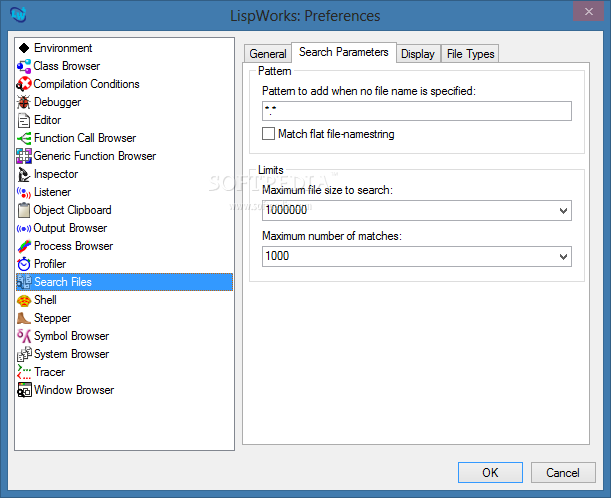Image resolution: width=611 pixels, height=498 pixels.
Task: Click the Search Files icon
Action: [x=24, y=282]
